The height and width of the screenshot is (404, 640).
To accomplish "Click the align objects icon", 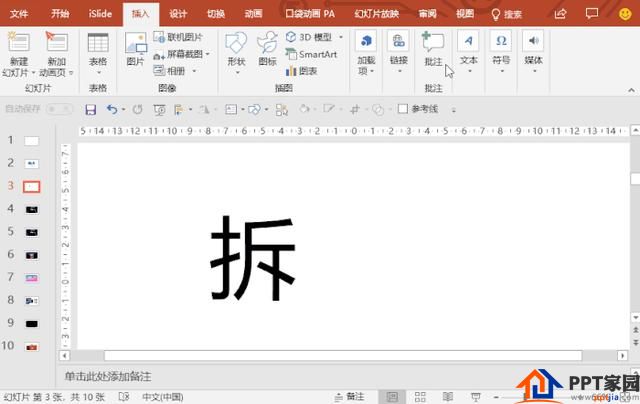I will (x=179, y=109).
